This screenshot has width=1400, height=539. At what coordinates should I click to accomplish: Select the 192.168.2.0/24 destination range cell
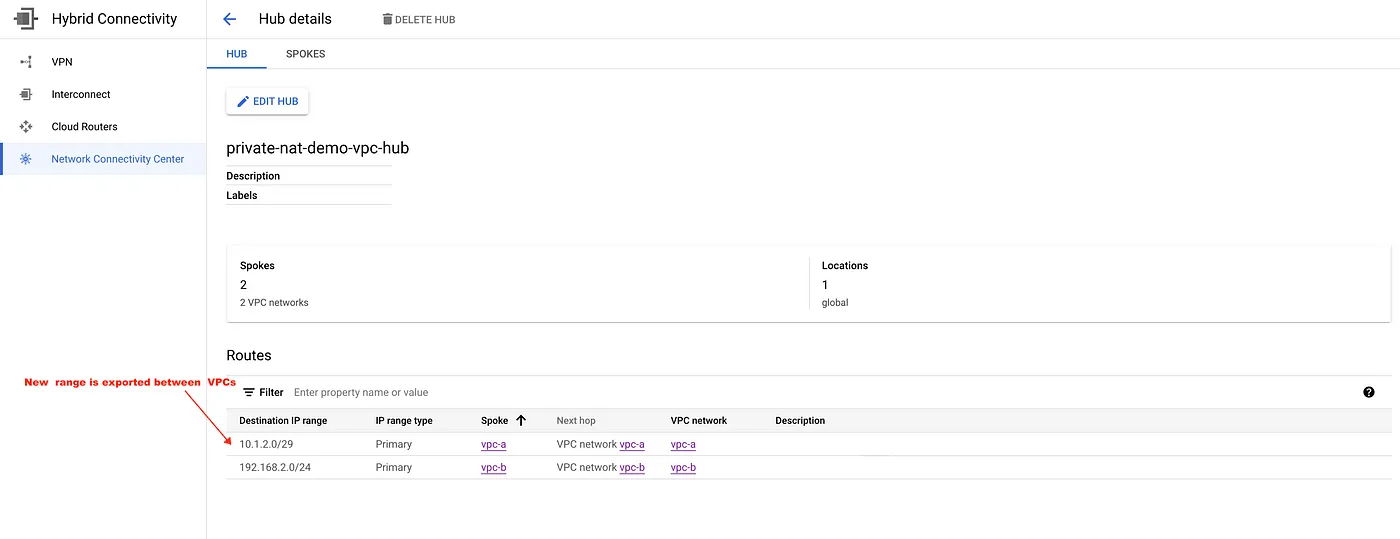click(275, 467)
